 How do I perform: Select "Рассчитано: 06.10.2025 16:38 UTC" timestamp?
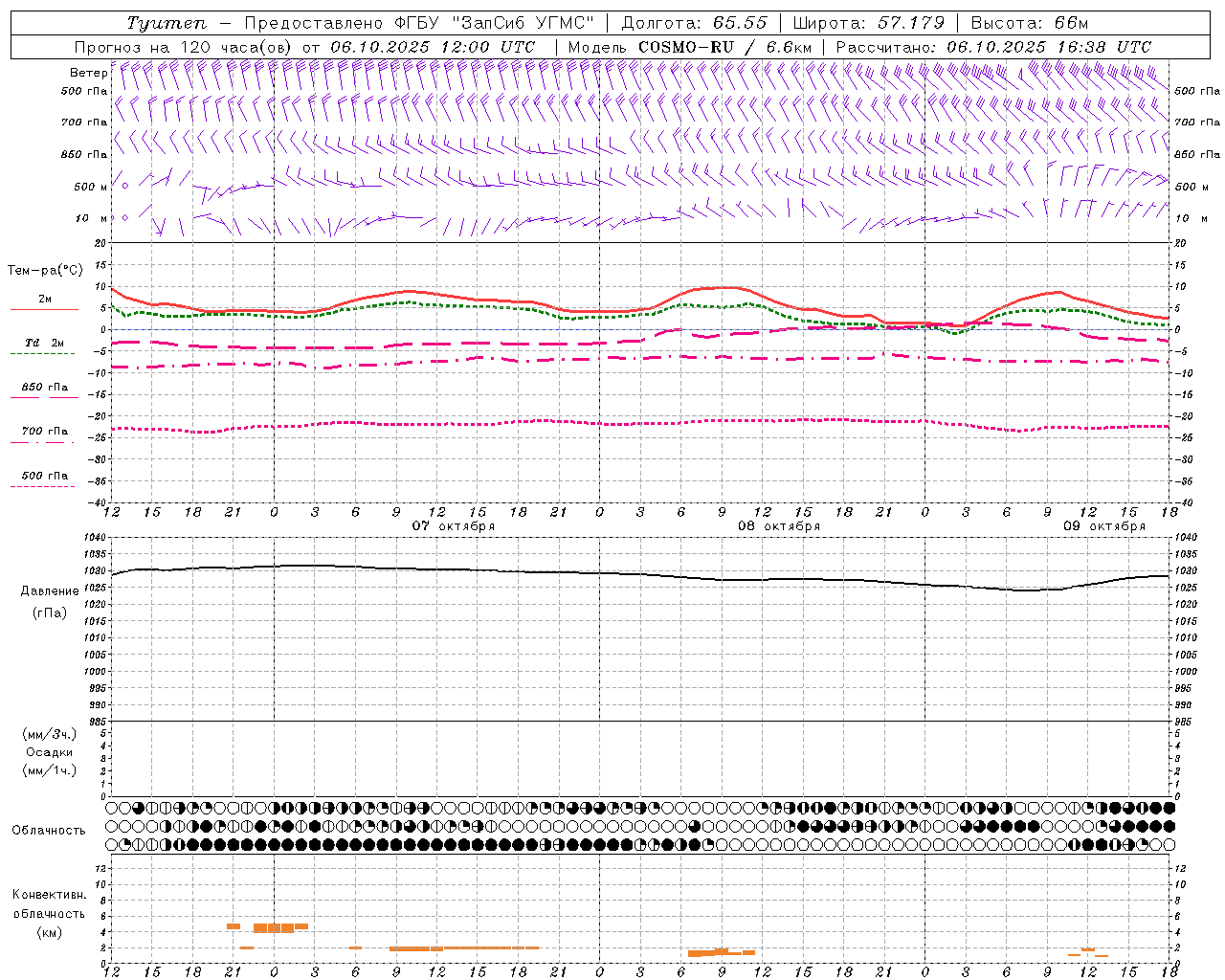(993, 47)
